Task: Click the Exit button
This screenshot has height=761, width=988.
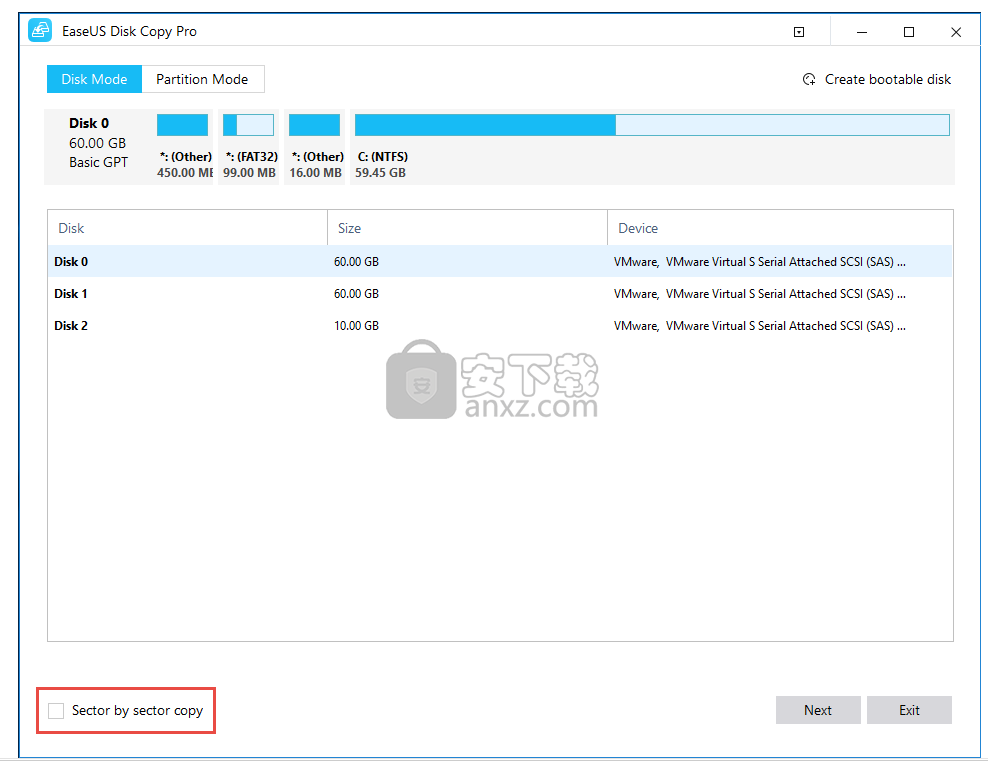Action: click(x=909, y=710)
